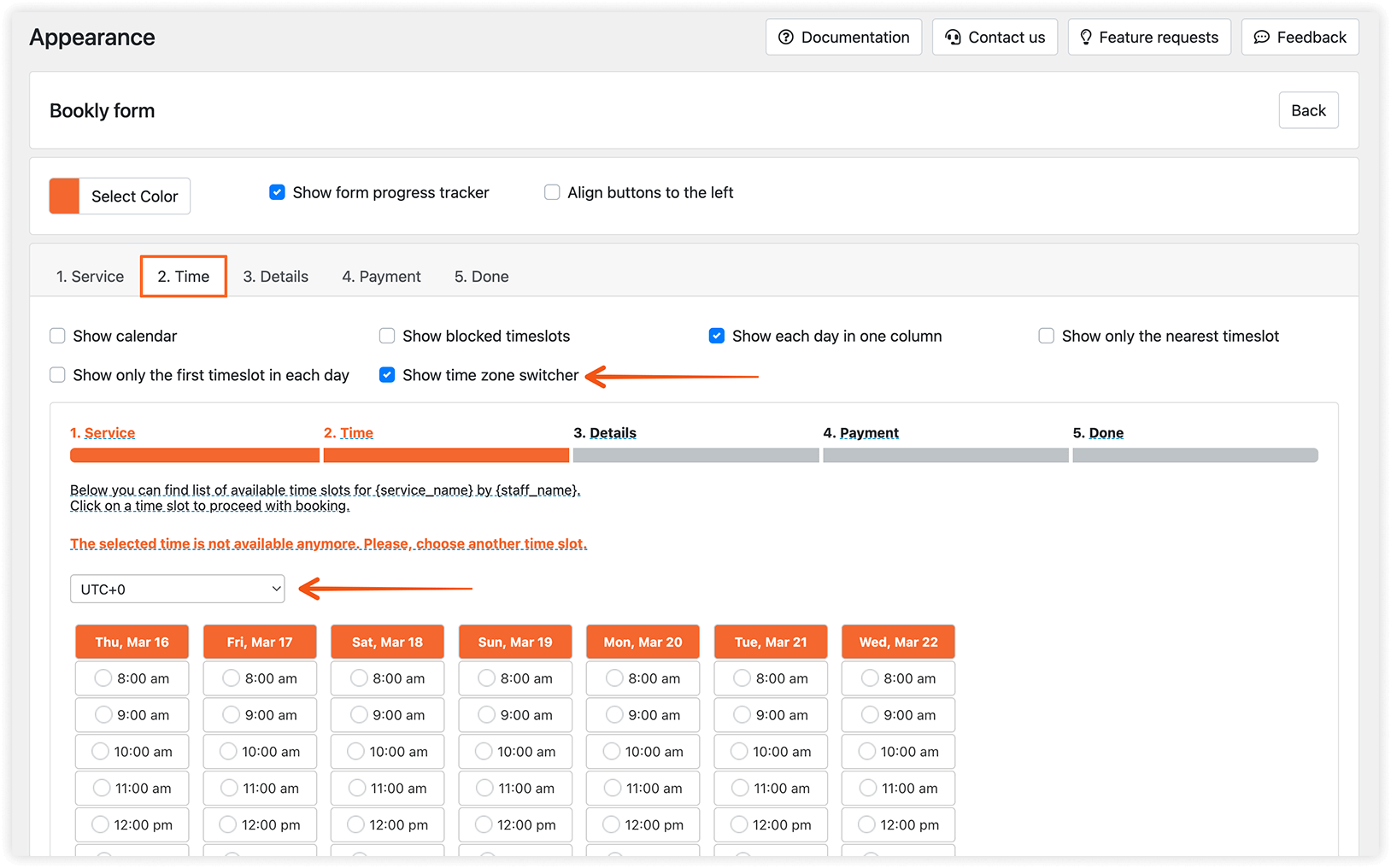Select the 9:00 am slot for Fri, Mar 17
This screenshot has width=1391, height=868.
click(260, 714)
